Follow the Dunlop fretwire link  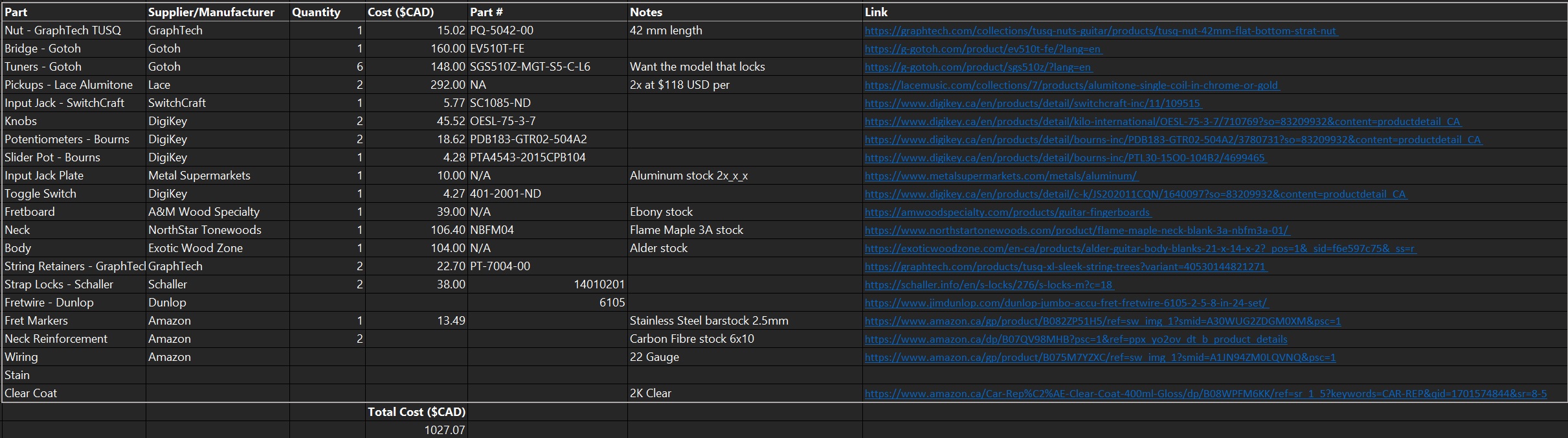point(1066,303)
